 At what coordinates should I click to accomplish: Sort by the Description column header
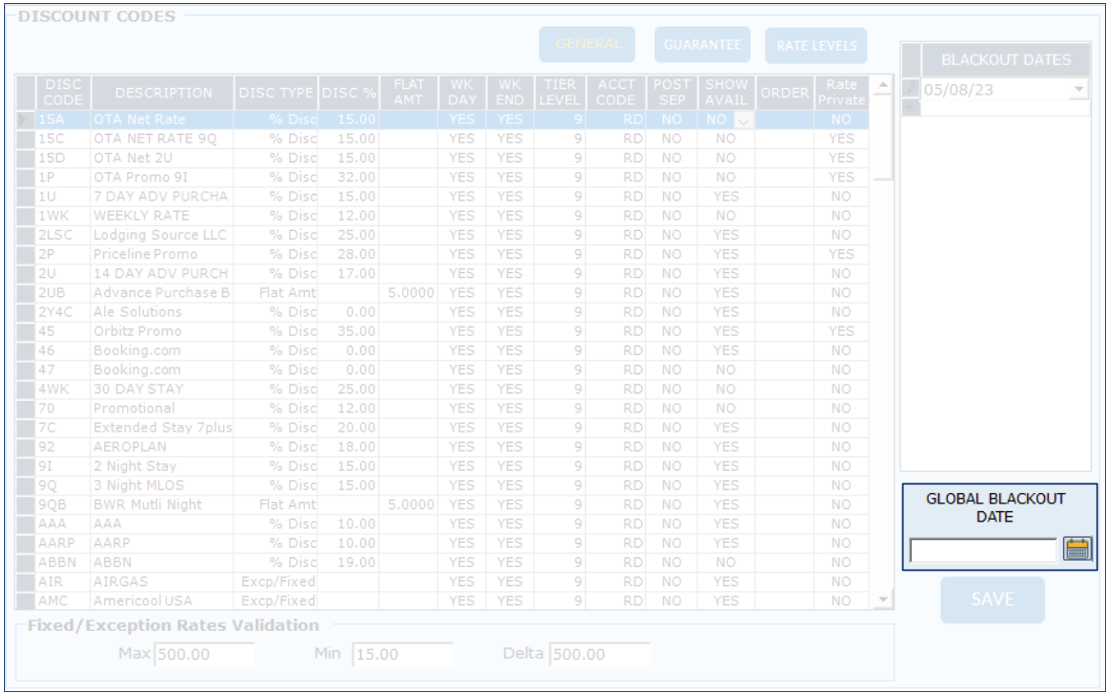[x=163, y=93]
